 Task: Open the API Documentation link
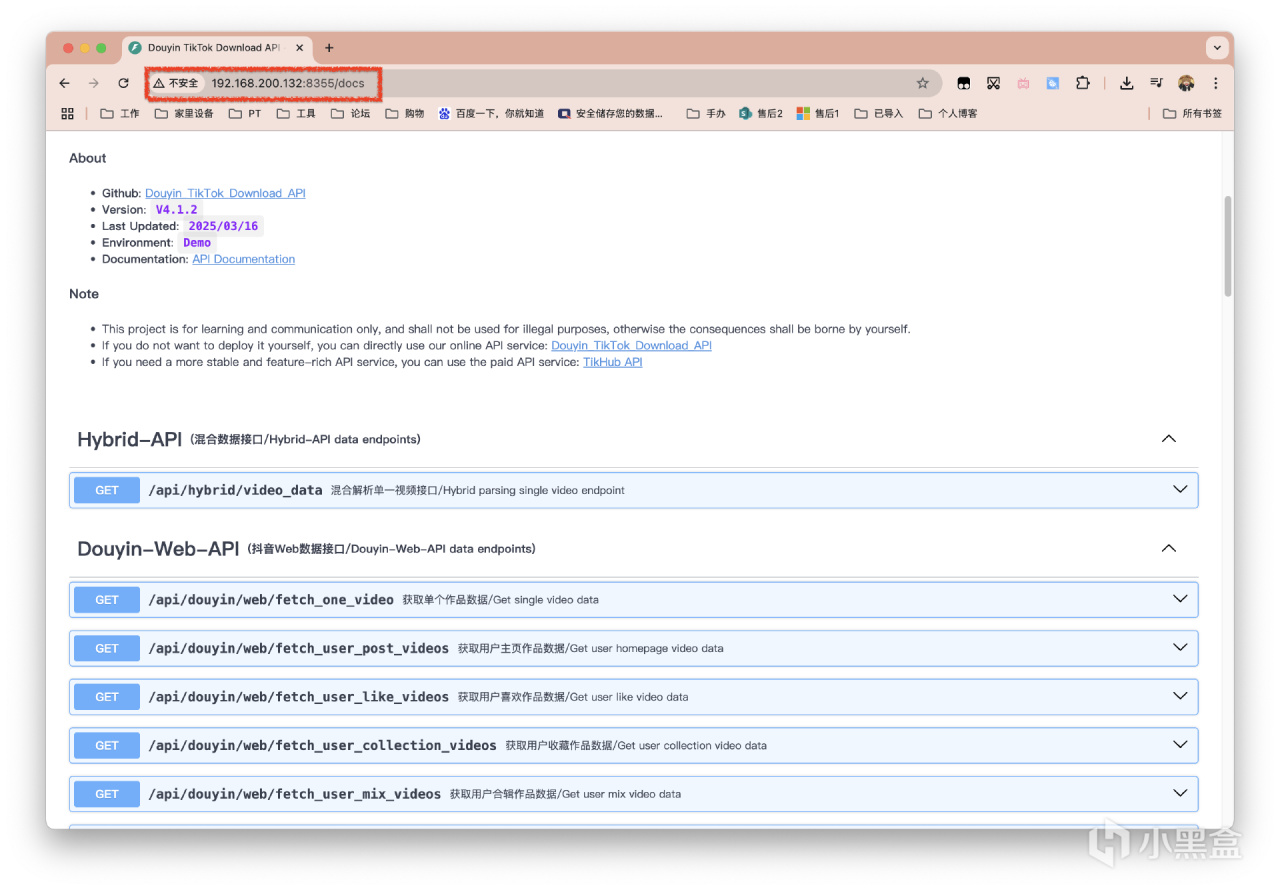click(243, 259)
